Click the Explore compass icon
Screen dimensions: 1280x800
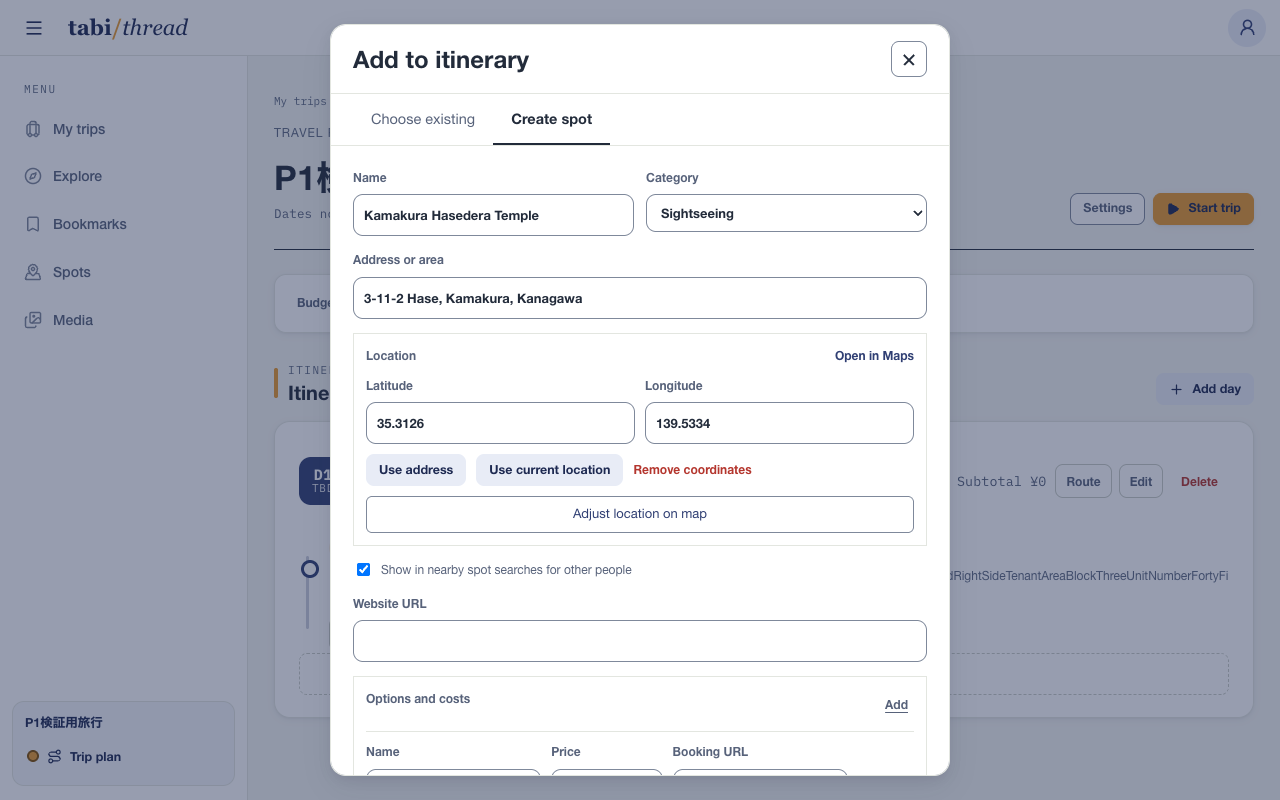[33, 176]
